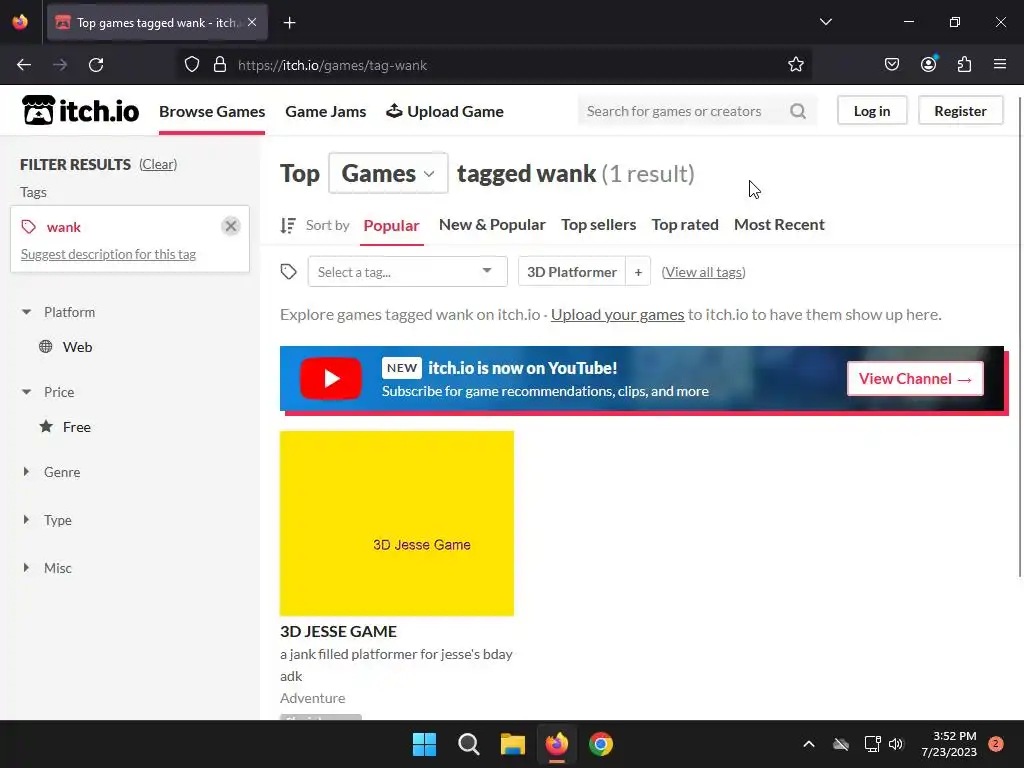The height and width of the screenshot is (768, 1024).
Task: Open the Firefox application menu
Action: coord(1000,64)
